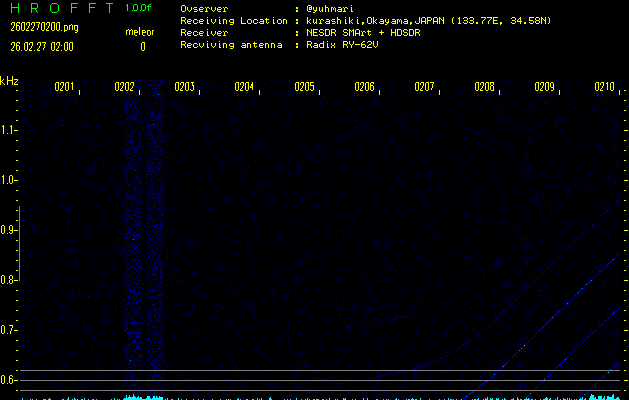
Task: Click the meteor label
Action: [140, 32]
